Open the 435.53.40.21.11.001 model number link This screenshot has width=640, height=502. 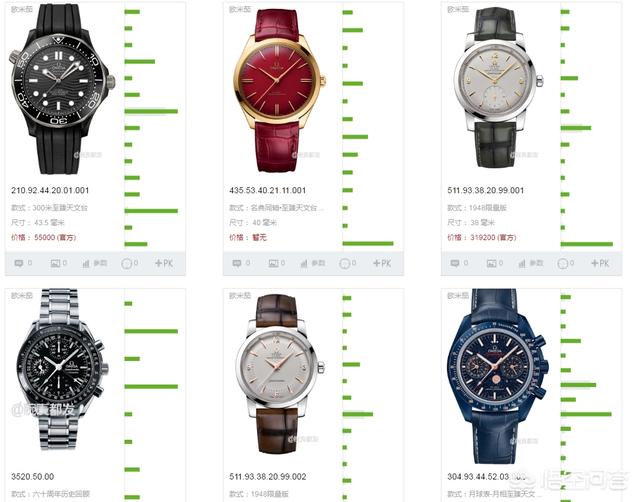point(267,190)
